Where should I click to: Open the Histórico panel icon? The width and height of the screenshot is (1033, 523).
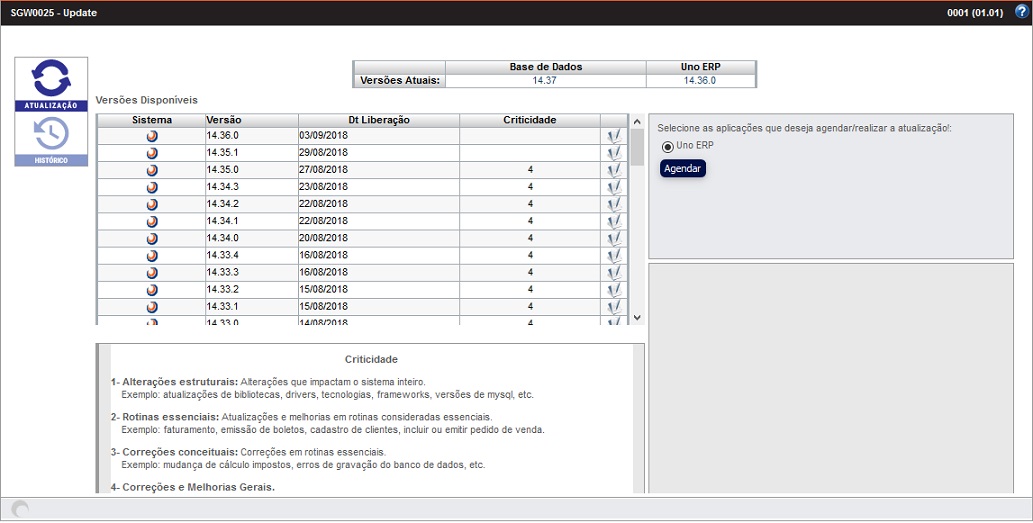click(x=51, y=138)
